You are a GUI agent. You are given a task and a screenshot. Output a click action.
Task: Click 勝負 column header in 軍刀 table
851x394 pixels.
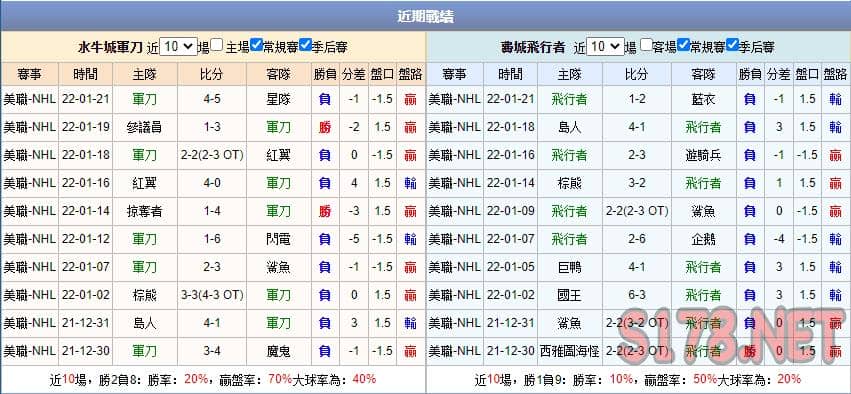[x=325, y=74]
